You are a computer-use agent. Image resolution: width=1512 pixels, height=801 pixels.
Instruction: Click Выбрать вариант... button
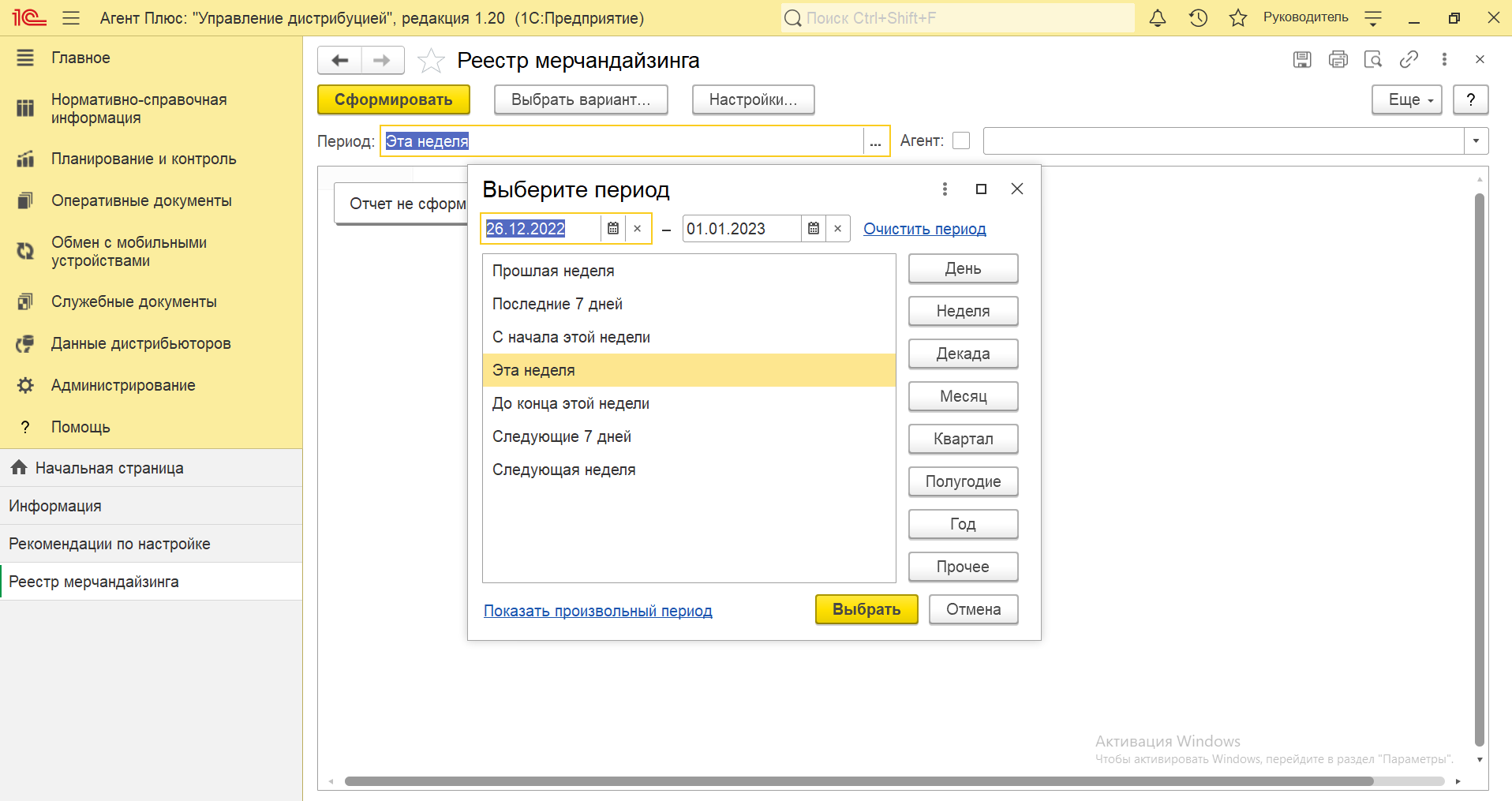[581, 99]
